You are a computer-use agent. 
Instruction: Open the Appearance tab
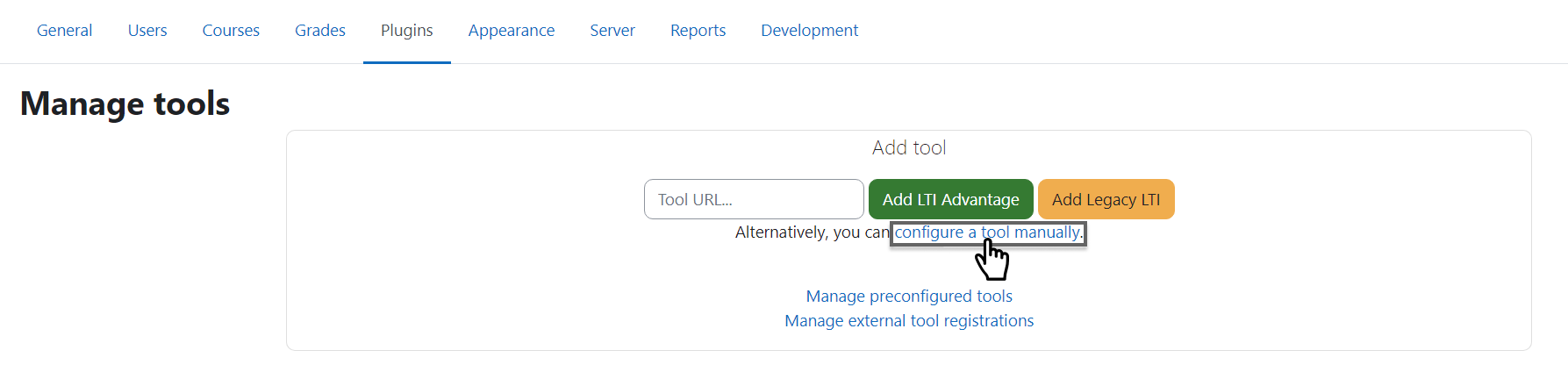pyautogui.click(x=512, y=31)
